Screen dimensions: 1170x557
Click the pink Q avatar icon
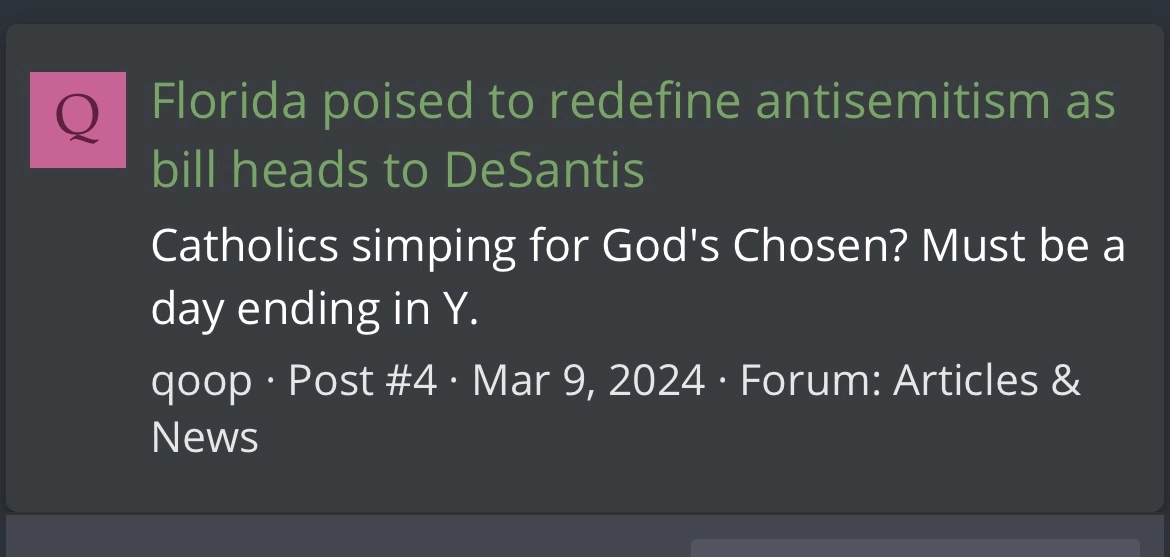(78, 120)
